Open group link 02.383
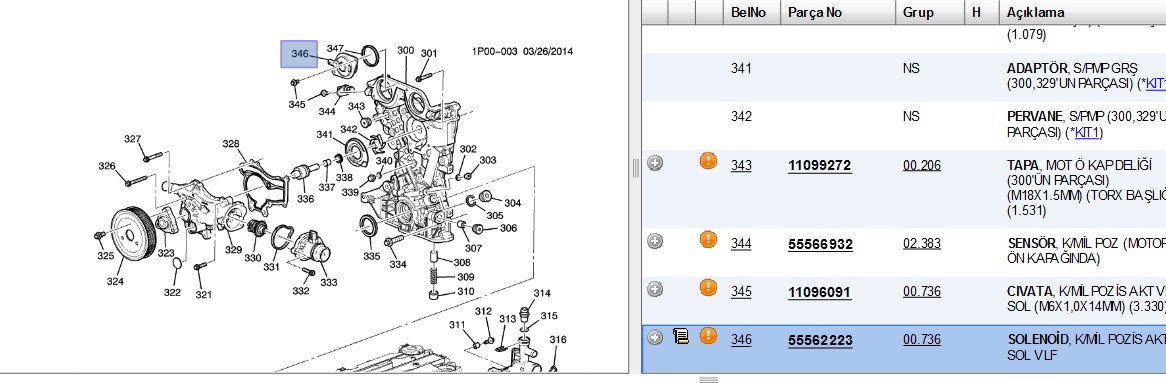 (x=921, y=244)
